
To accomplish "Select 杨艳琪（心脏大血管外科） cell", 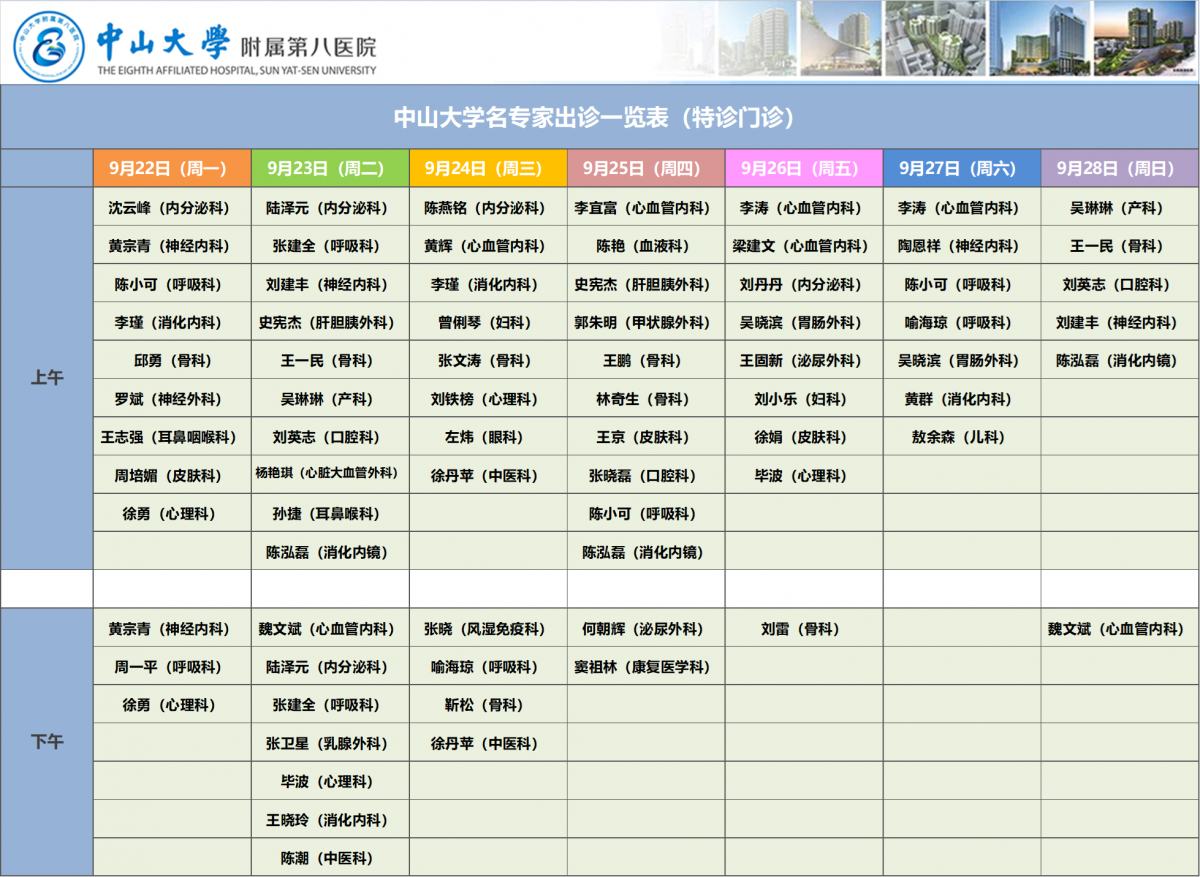I will [x=330, y=475].
